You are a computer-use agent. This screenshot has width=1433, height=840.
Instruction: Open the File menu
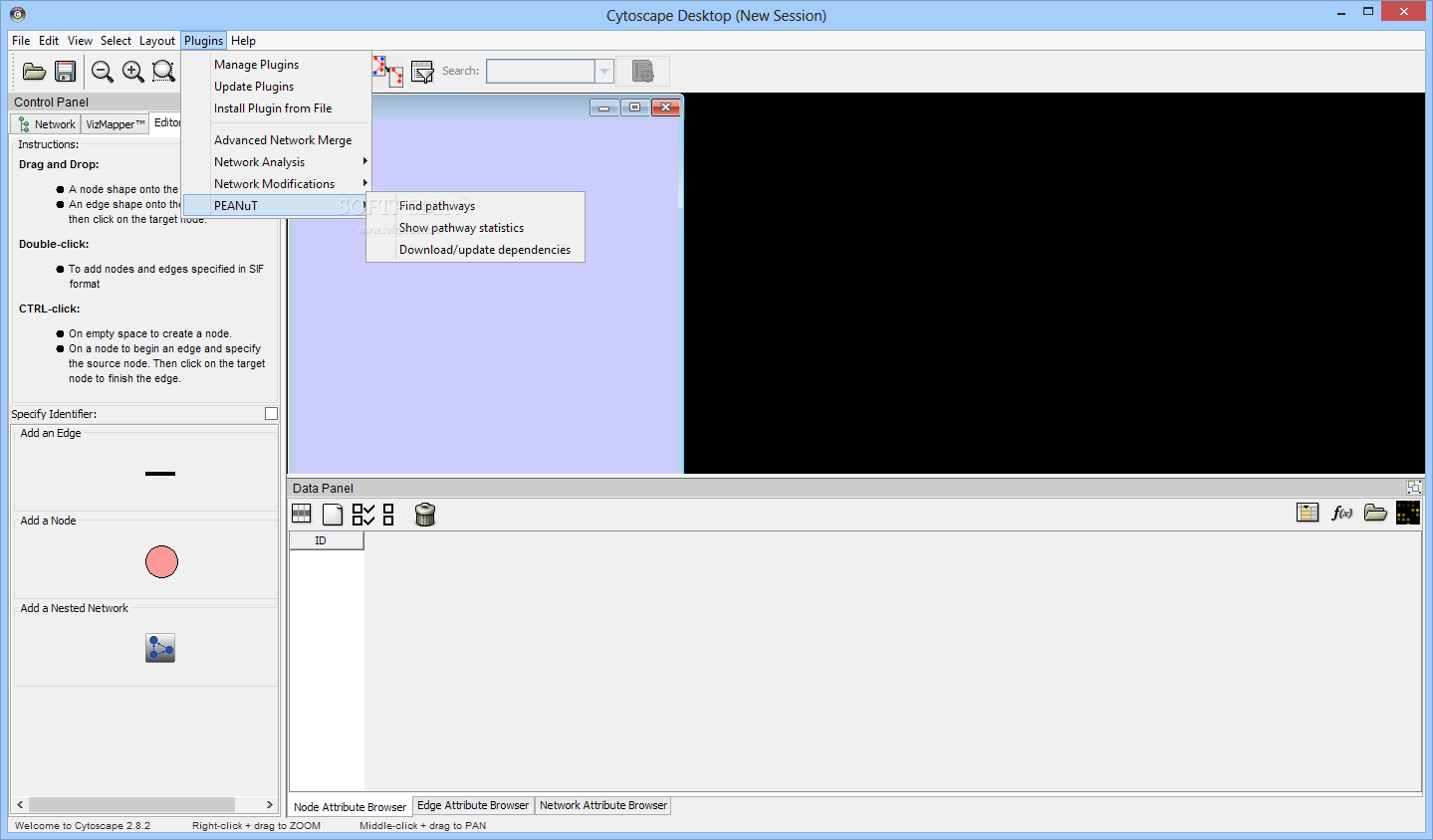21,41
